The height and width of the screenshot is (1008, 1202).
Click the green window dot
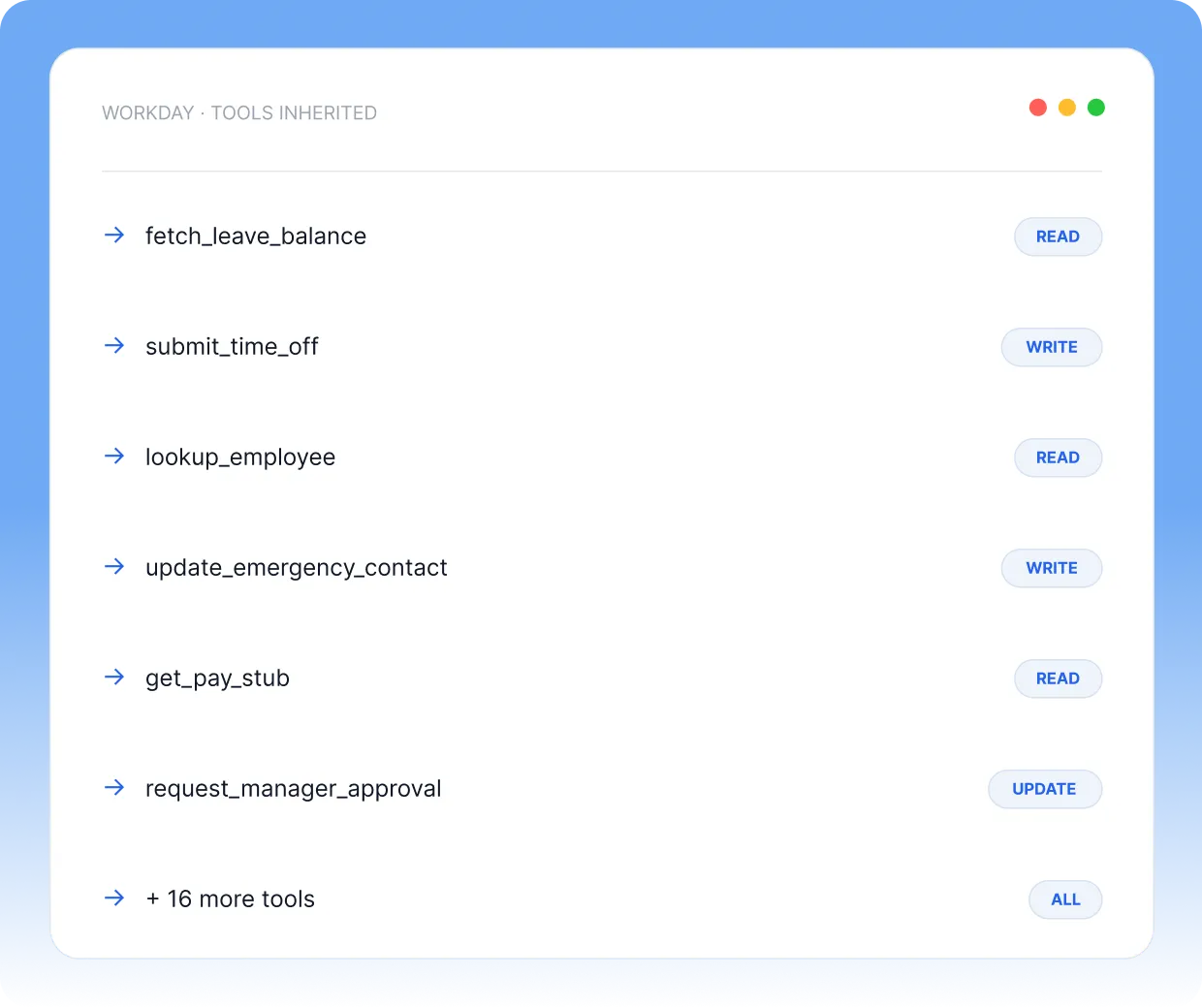tap(1096, 108)
